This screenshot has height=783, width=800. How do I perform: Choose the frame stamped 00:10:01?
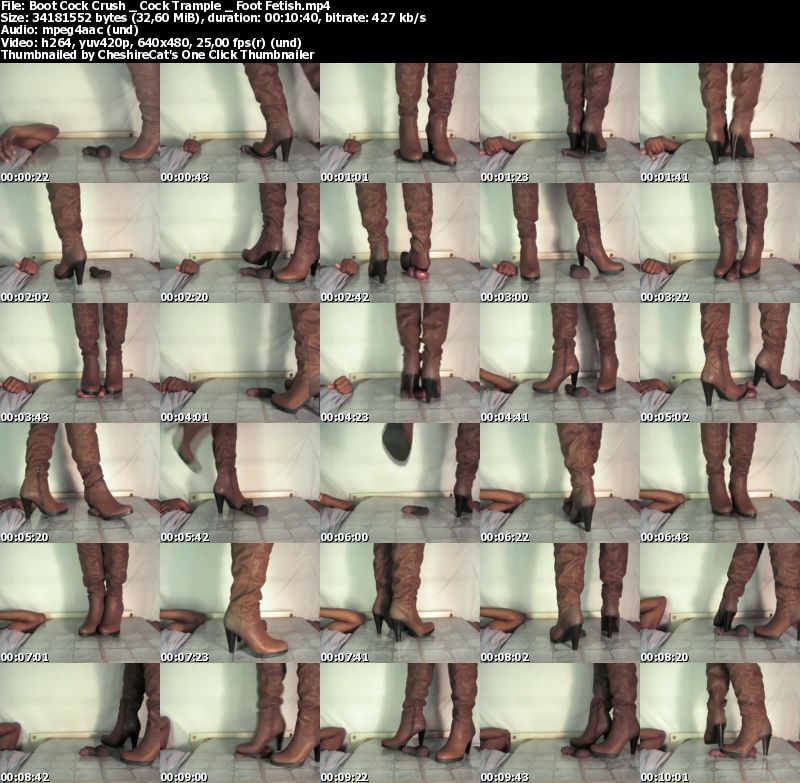pyautogui.click(x=720, y=723)
